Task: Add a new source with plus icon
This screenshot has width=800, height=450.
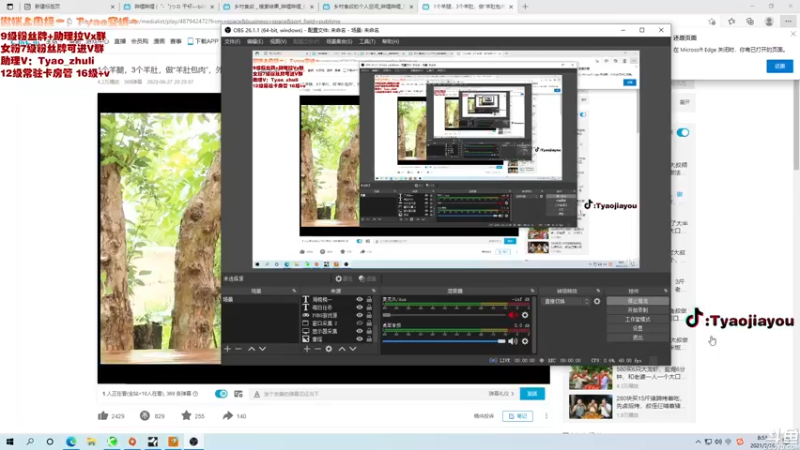Action: coord(307,349)
